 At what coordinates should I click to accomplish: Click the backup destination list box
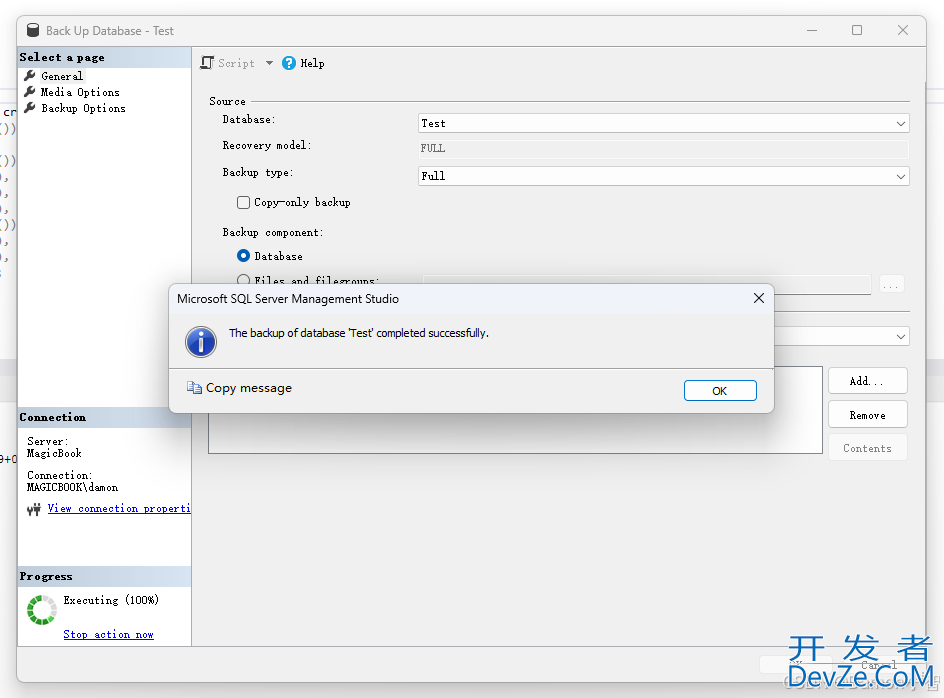[x=515, y=410]
